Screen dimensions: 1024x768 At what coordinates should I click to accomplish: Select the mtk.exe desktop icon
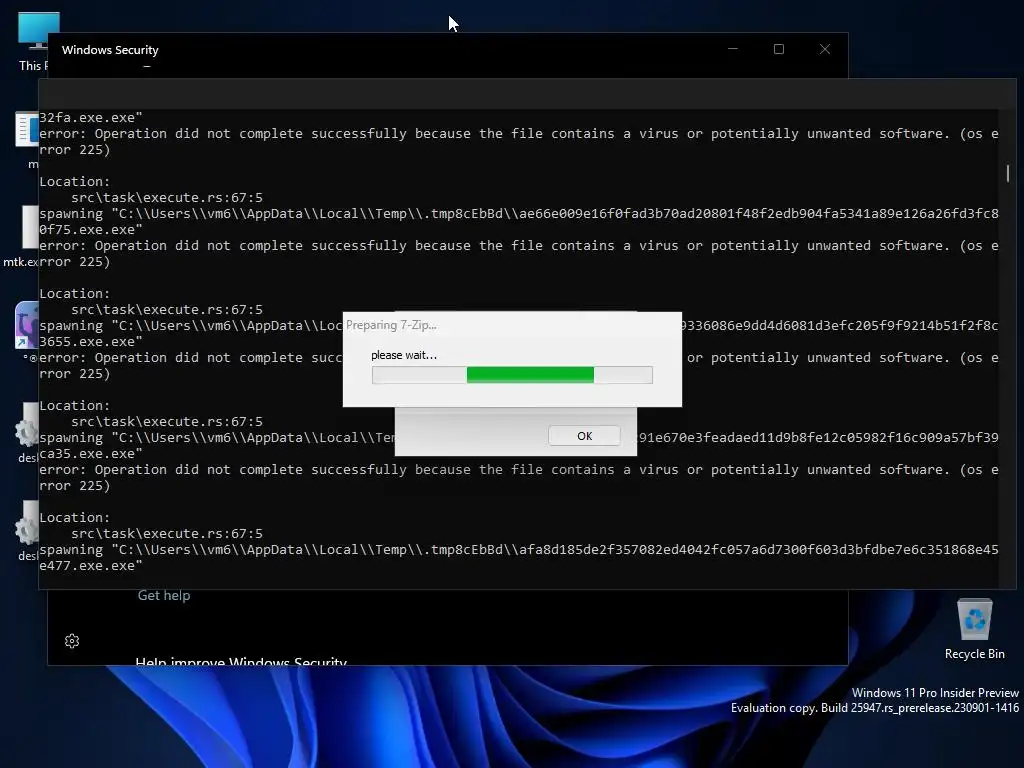(20, 236)
